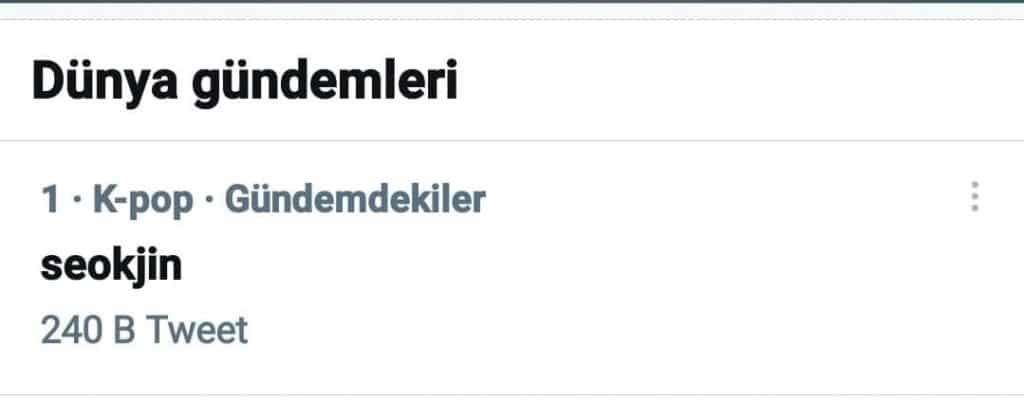The image size is (1024, 402).
Task: Select the rank number 1 of the trend
Action: click(x=50, y=200)
